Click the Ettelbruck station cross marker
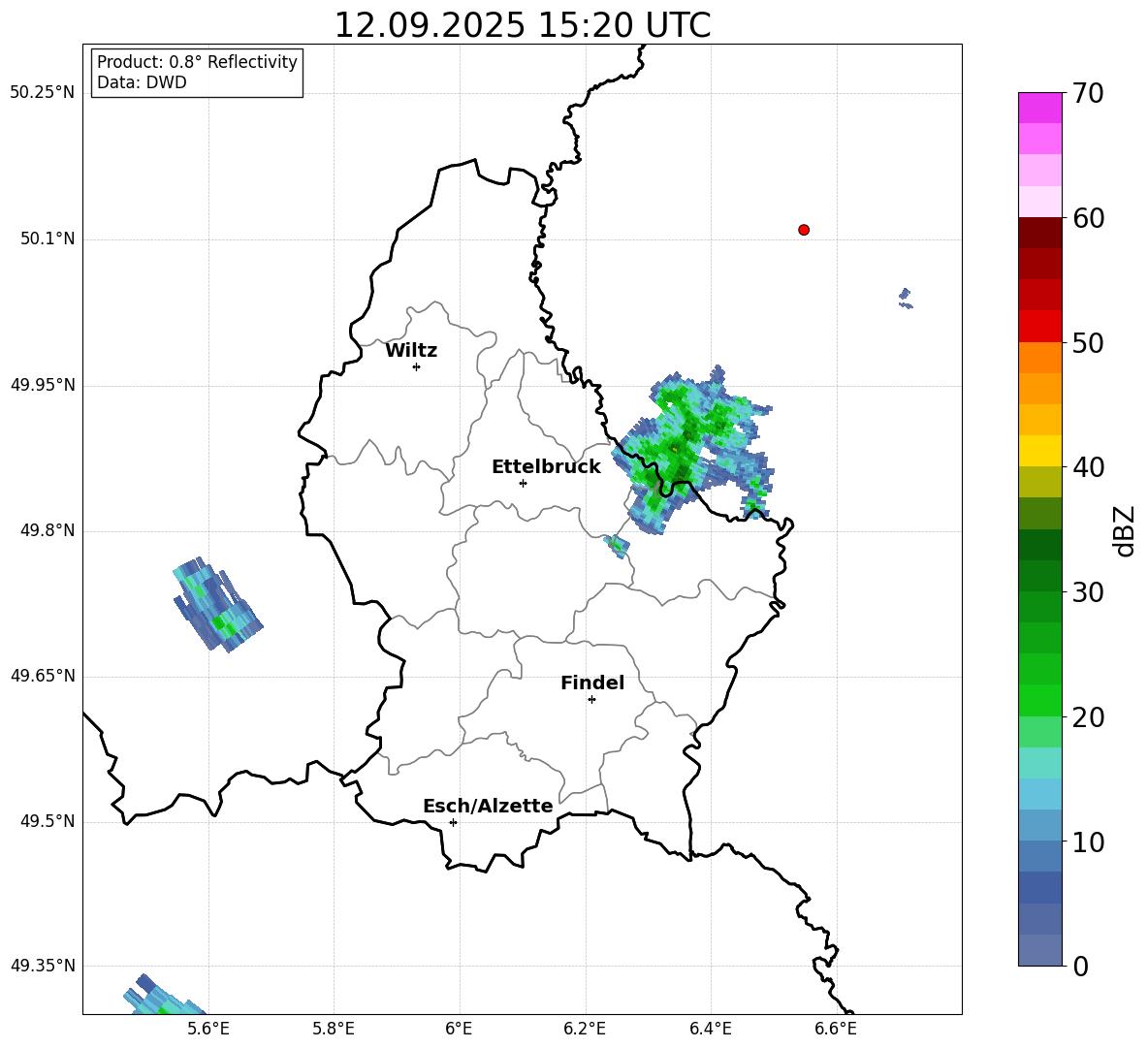Image resolution: width=1148 pixels, height=1048 pixels. [523, 483]
